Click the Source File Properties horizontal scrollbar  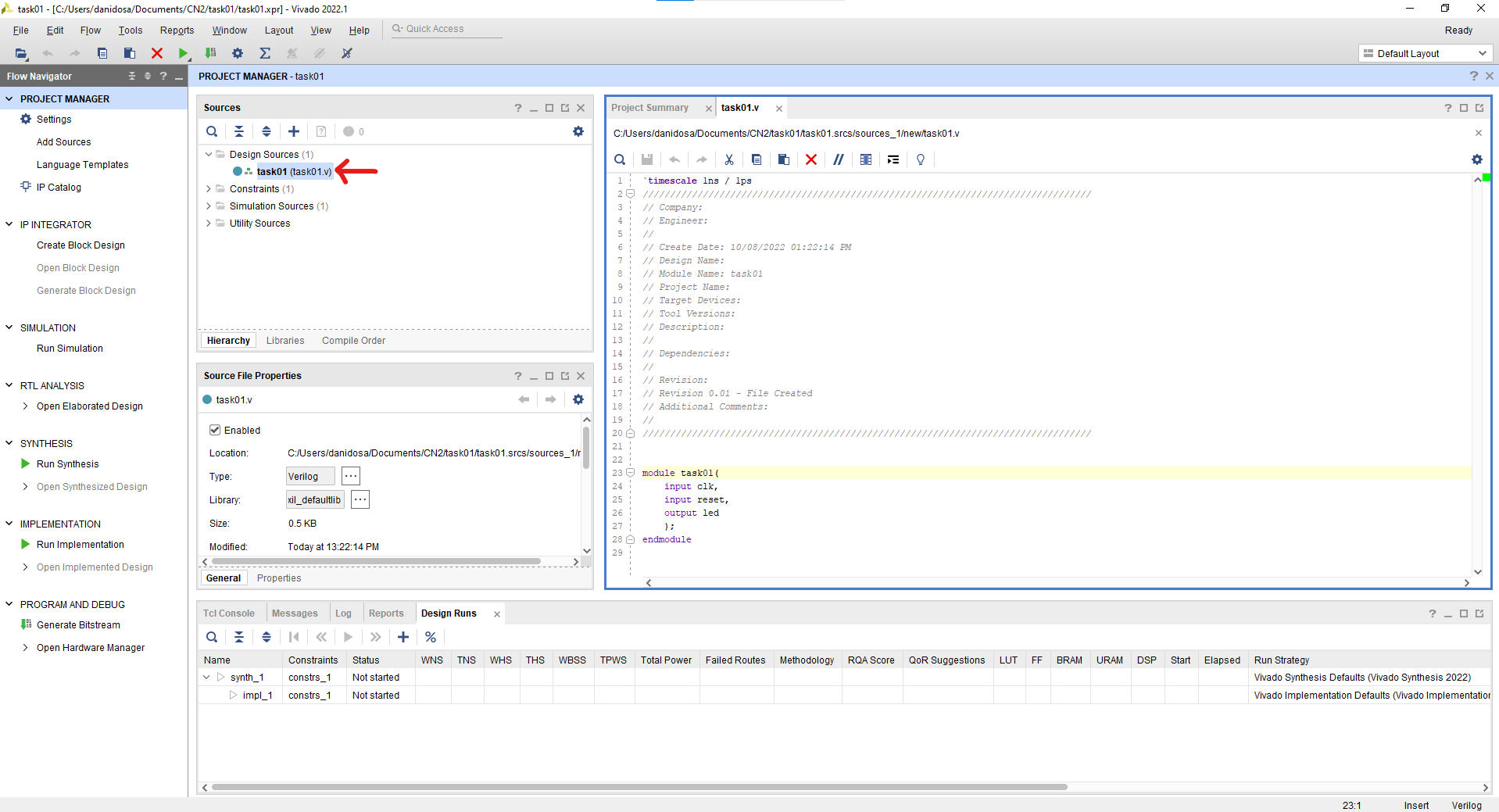point(376,561)
